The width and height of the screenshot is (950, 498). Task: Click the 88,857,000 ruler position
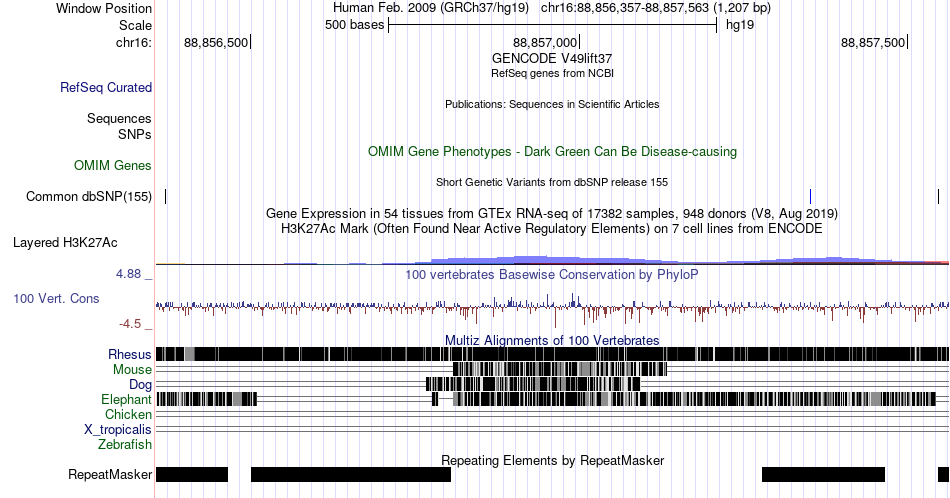click(545, 42)
